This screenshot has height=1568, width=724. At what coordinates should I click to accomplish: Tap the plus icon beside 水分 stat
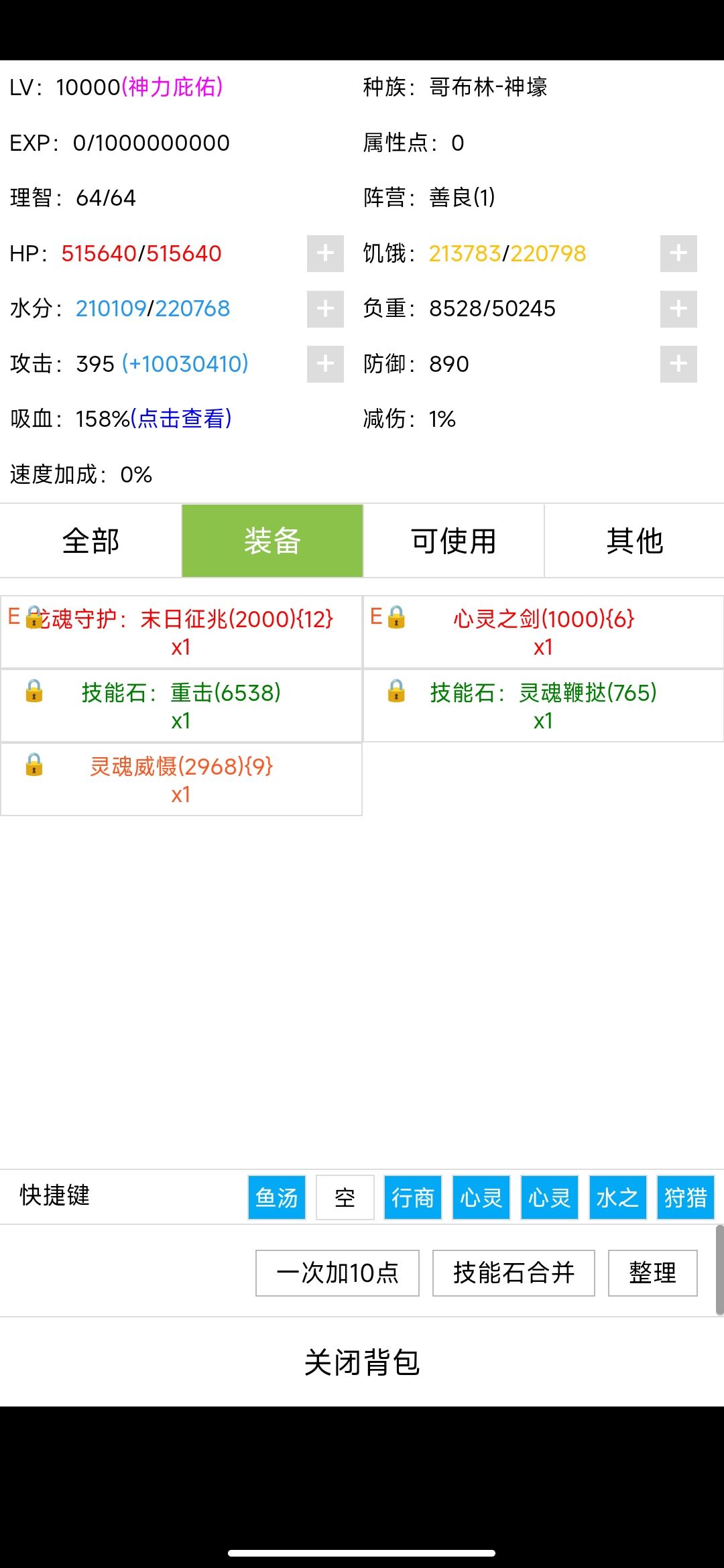coord(325,309)
